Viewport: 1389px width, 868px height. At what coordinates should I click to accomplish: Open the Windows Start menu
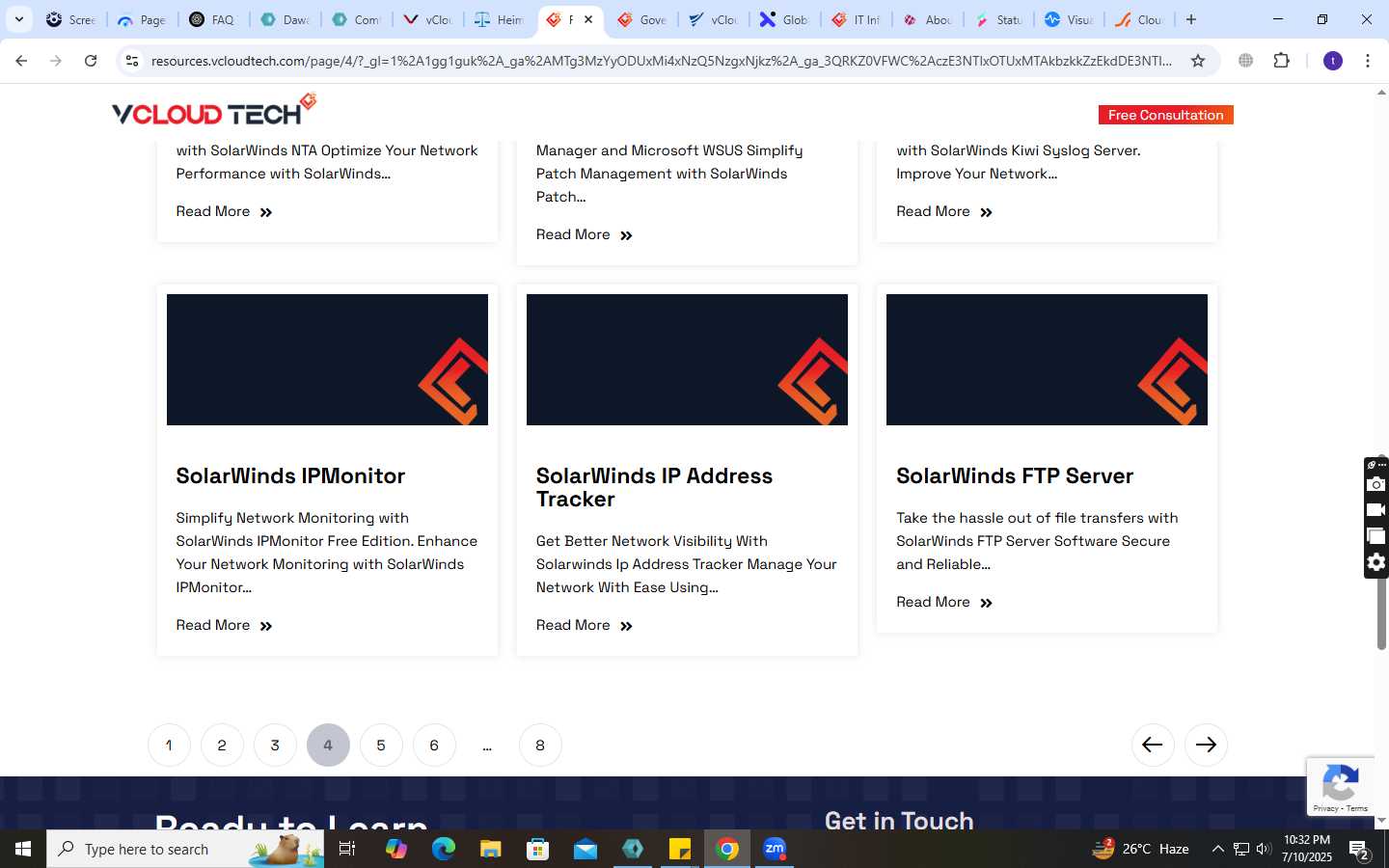pyautogui.click(x=23, y=849)
